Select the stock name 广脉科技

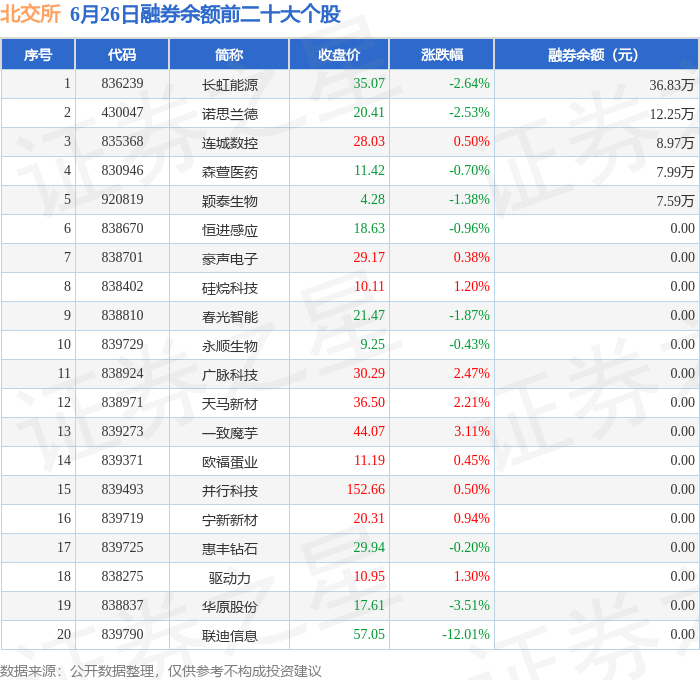click(229, 375)
